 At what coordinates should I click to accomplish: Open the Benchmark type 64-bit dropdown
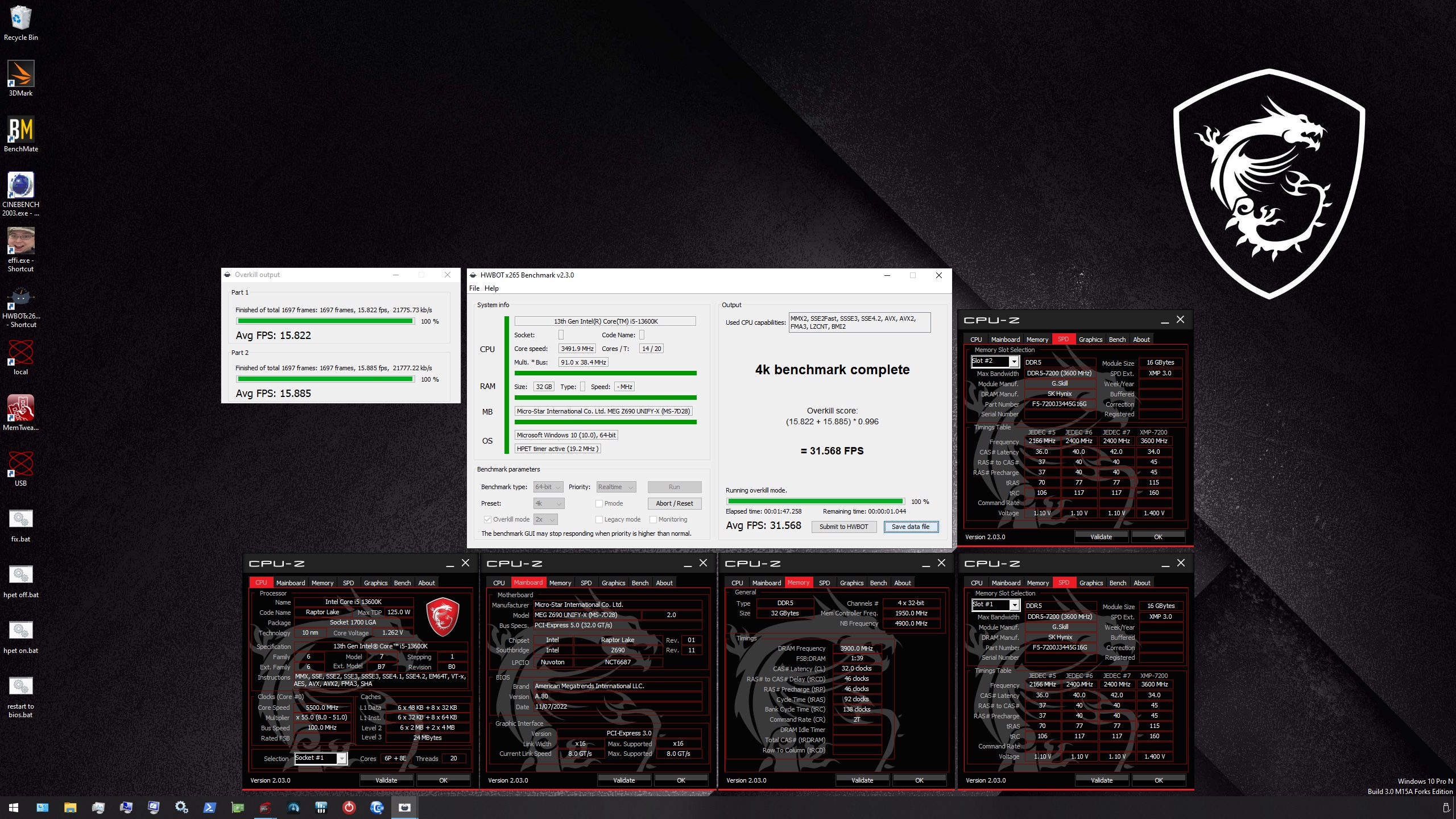(x=548, y=487)
